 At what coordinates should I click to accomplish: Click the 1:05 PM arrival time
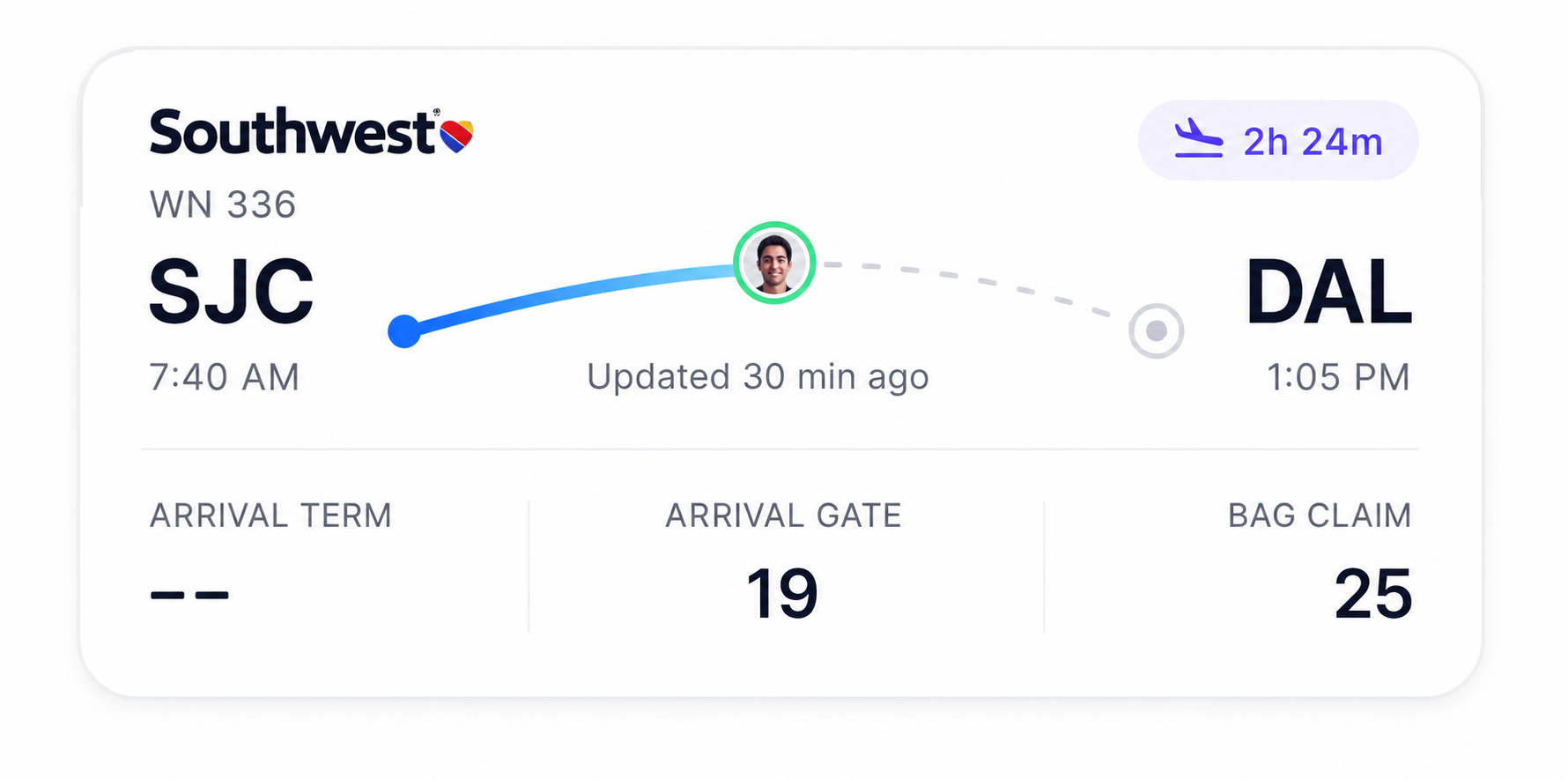(1338, 377)
